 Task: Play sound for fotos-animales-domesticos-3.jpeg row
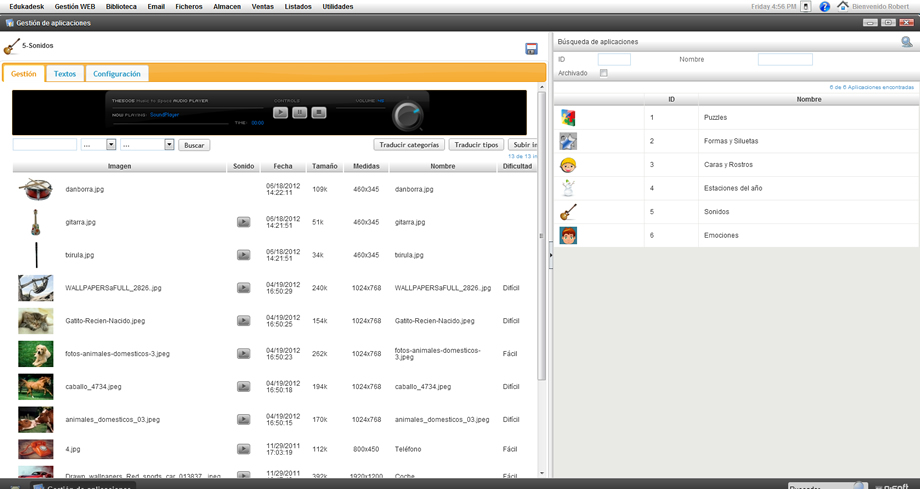pyautogui.click(x=243, y=353)
